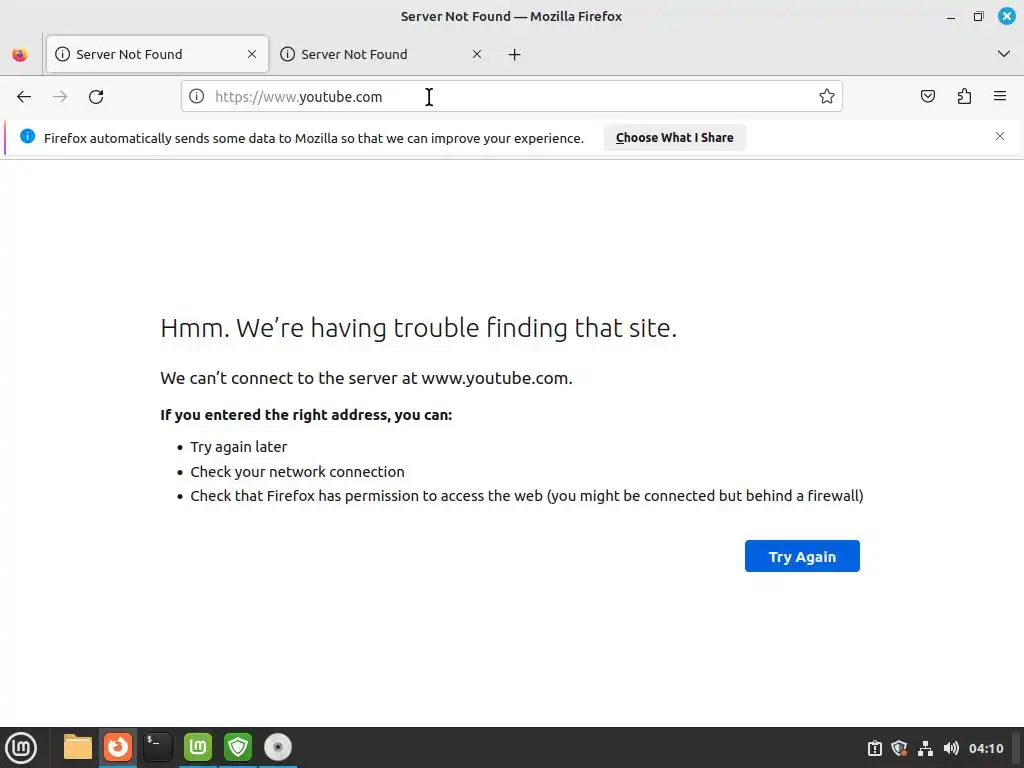Click the 04:10 clock

(986, 748)
